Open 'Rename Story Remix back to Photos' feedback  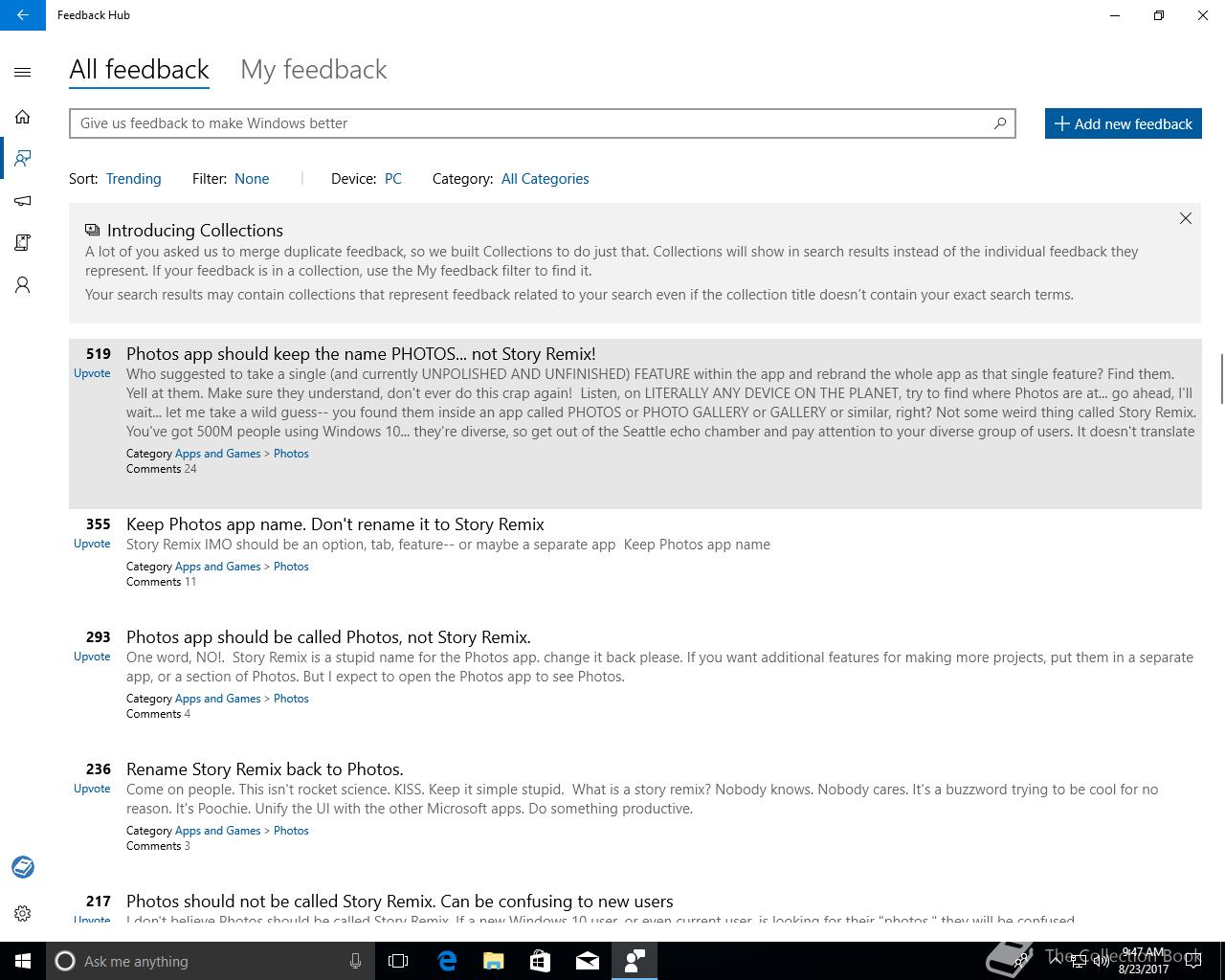[x=265, y=769]
